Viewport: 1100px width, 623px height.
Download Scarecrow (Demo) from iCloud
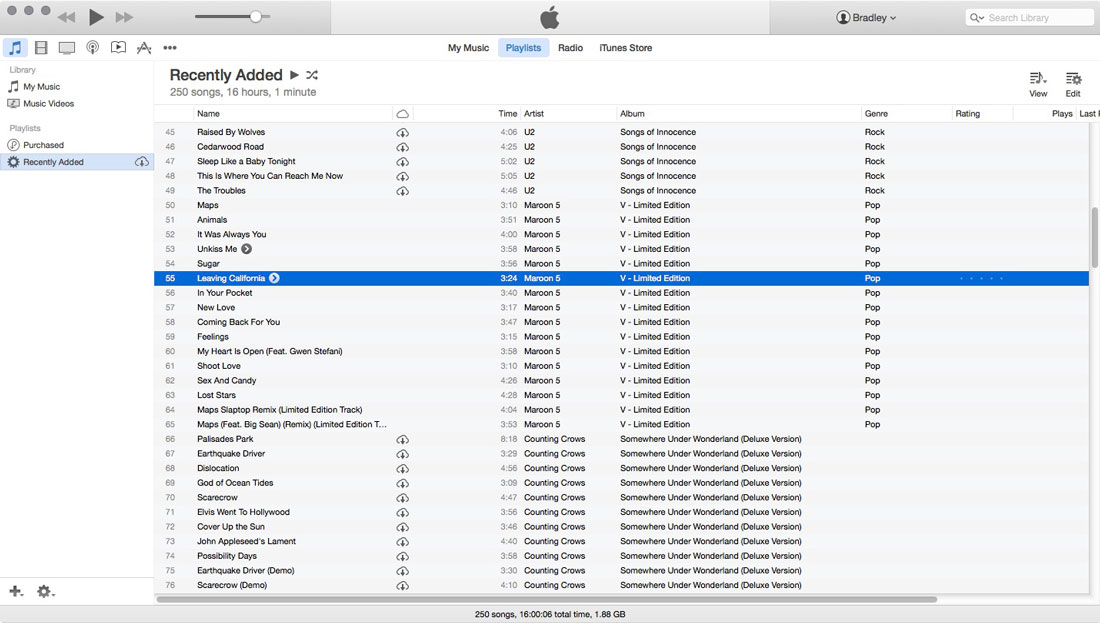point(403,586)
